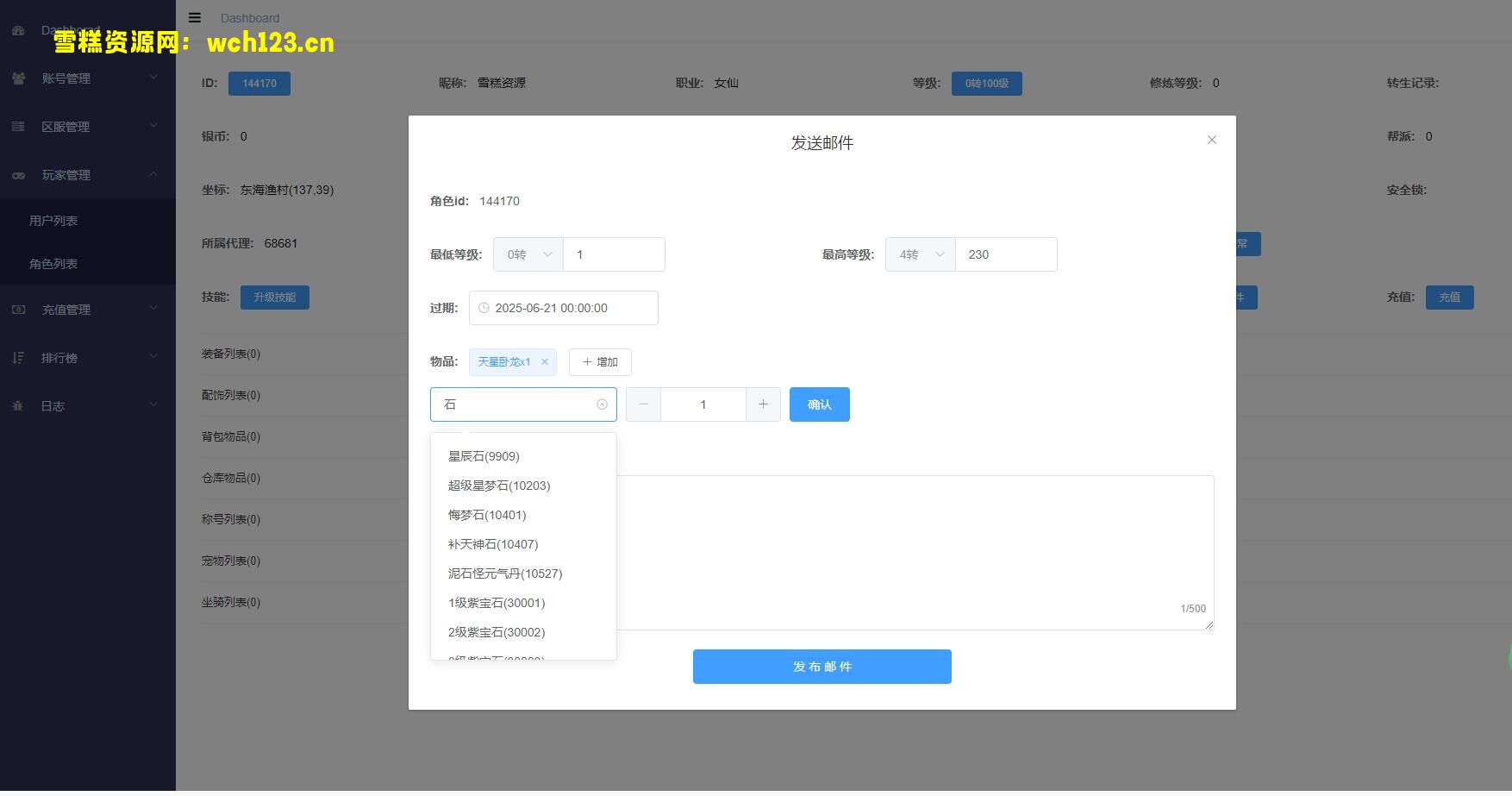Open 用户列表 in the sidebar
The width and height of the screenshot is (1512, 796).
tap(88, 221)
